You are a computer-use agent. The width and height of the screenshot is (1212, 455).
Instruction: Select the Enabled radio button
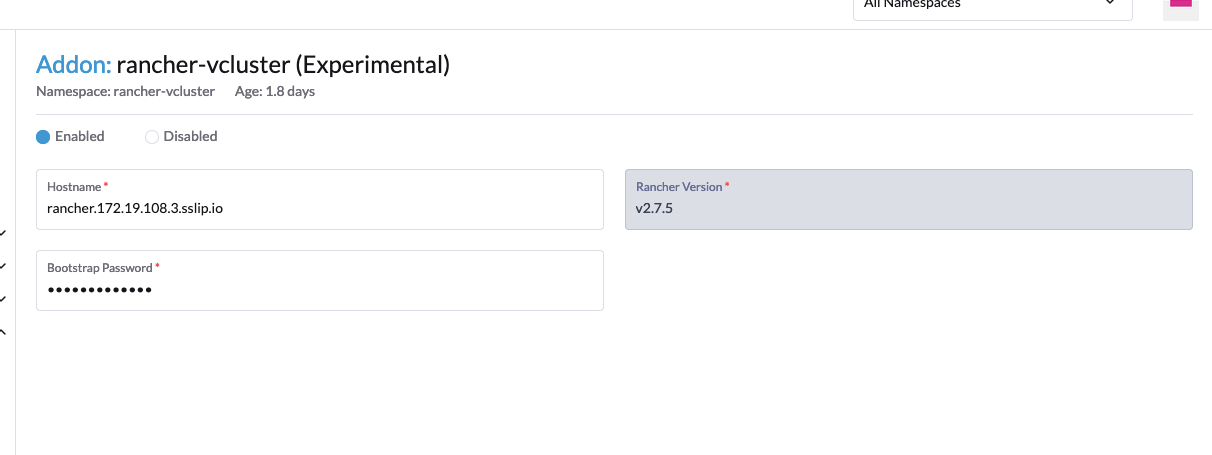pos(43,137)
